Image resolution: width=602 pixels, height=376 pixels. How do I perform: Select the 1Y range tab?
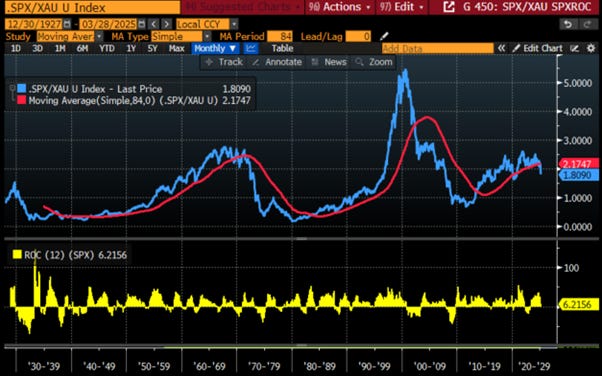[131, 48]
